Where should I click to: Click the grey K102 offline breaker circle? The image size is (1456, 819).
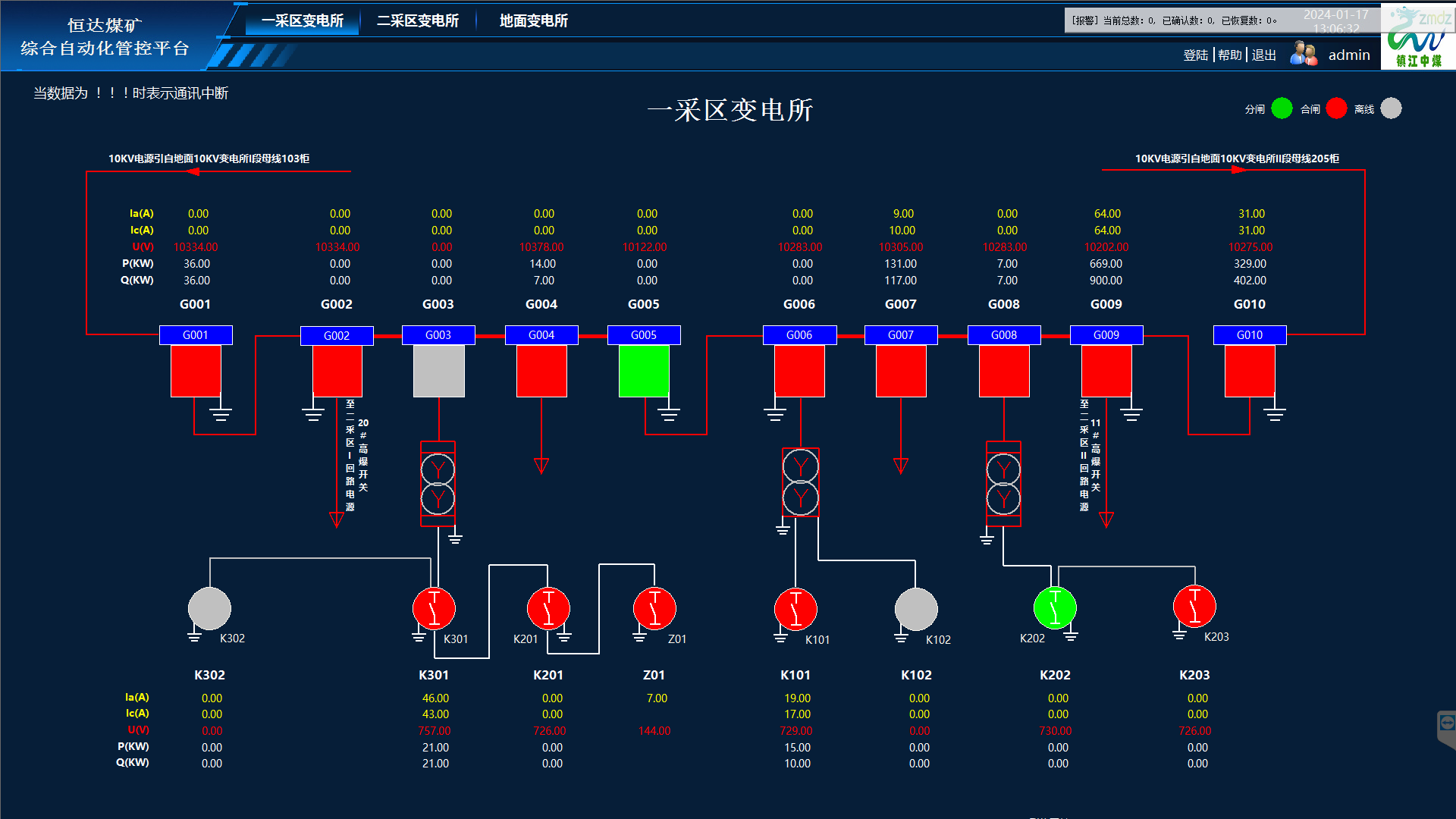pyautogui.click(x=915, y=609)
